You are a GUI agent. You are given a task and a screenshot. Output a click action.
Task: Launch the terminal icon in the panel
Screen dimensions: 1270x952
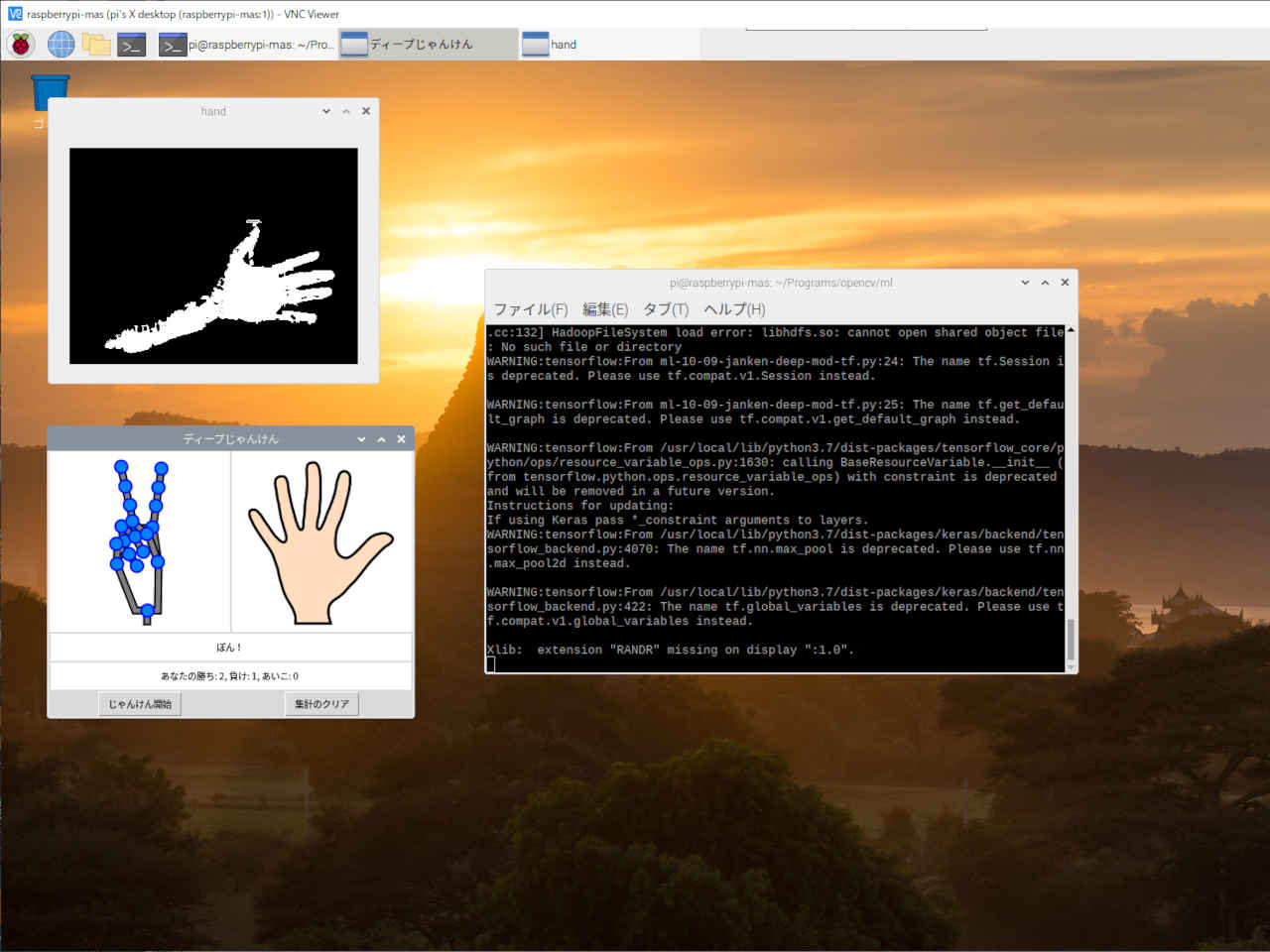coord(132,45)
